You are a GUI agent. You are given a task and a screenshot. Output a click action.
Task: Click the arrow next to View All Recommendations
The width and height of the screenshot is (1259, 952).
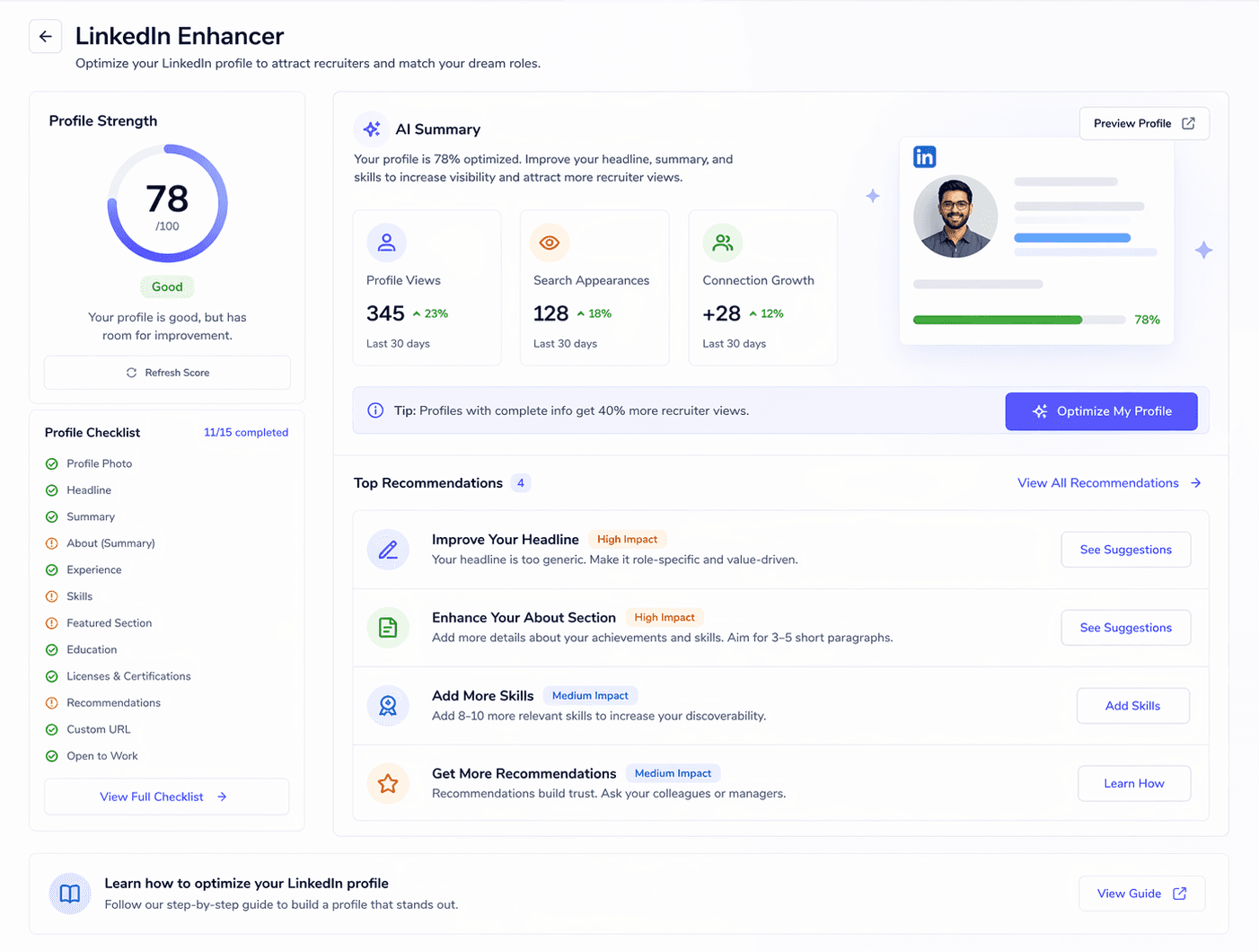point(1196,483)
